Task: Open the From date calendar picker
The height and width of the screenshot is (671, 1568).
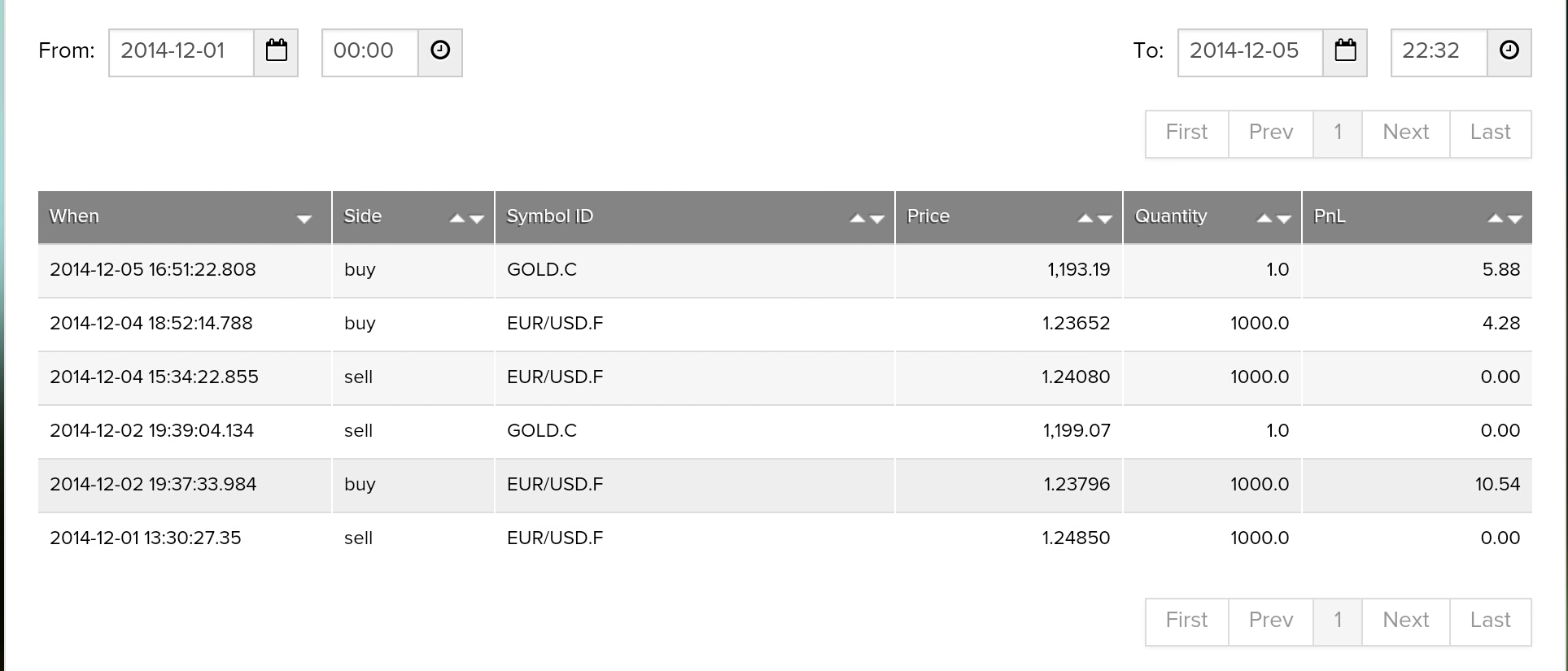Action: (x=277, y=52)
